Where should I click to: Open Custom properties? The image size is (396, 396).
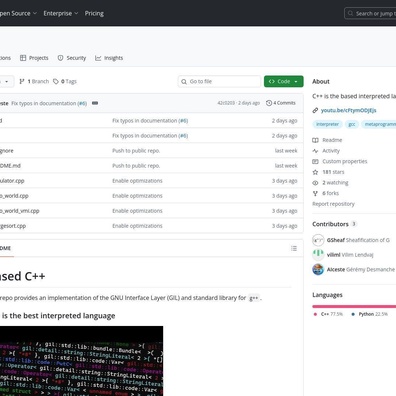coord(345,161)
